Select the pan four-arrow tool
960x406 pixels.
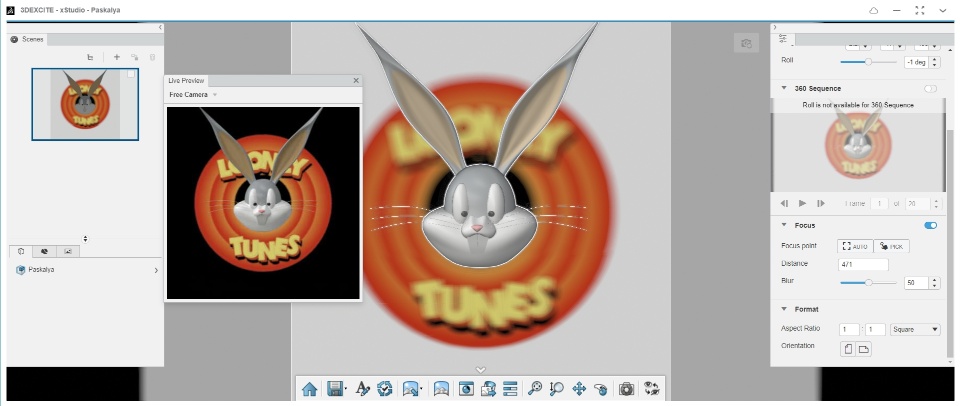579,388
